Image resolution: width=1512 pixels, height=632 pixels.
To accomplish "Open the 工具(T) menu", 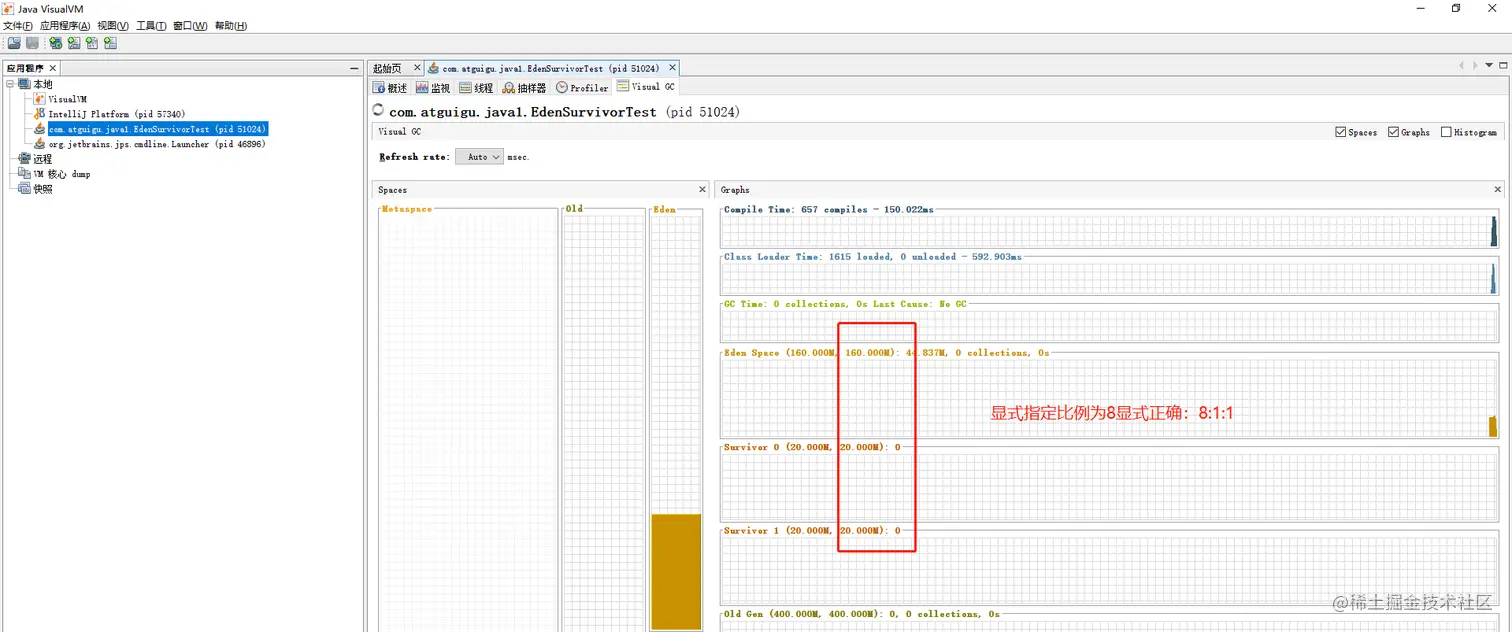I will click(151, 26).
